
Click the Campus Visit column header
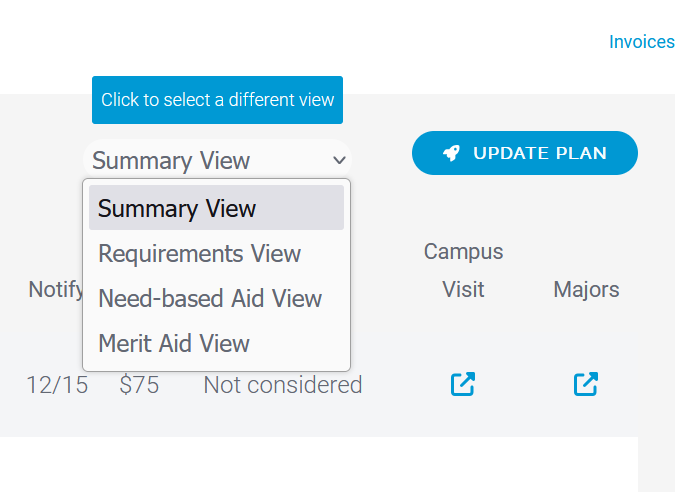(x=463, y=270)
